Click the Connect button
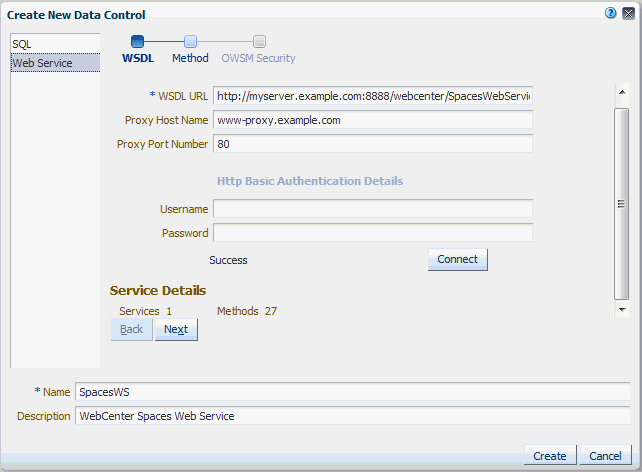The height and width of the screenshot is (472, 642). tap(458, 260)
